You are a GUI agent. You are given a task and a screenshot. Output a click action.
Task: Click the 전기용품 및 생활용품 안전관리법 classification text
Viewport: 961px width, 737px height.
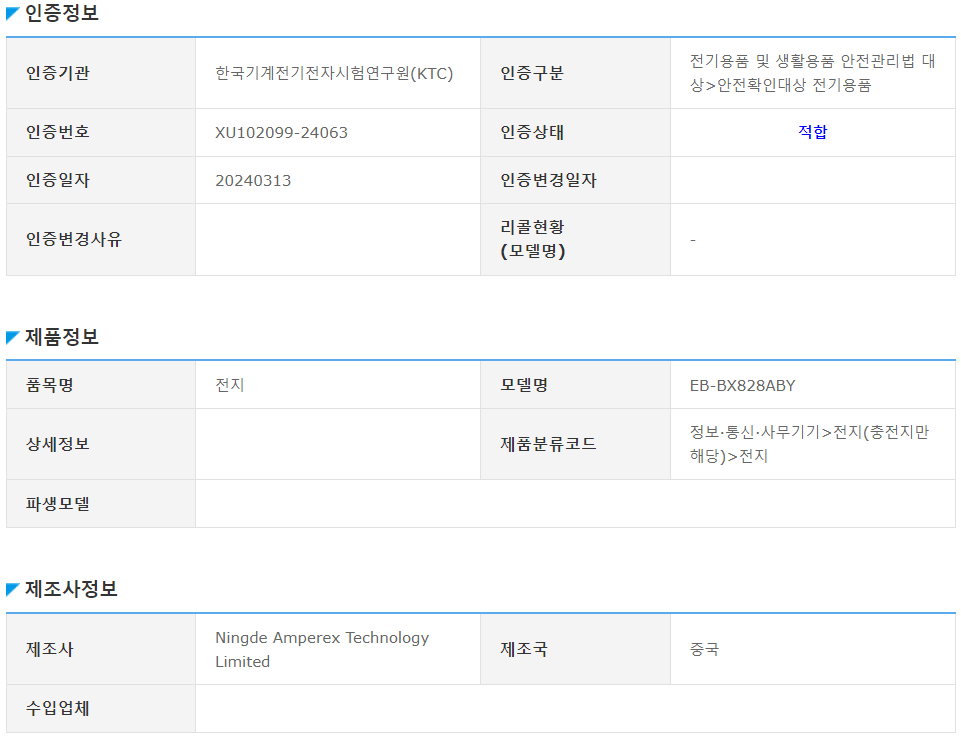coord(812,73)
